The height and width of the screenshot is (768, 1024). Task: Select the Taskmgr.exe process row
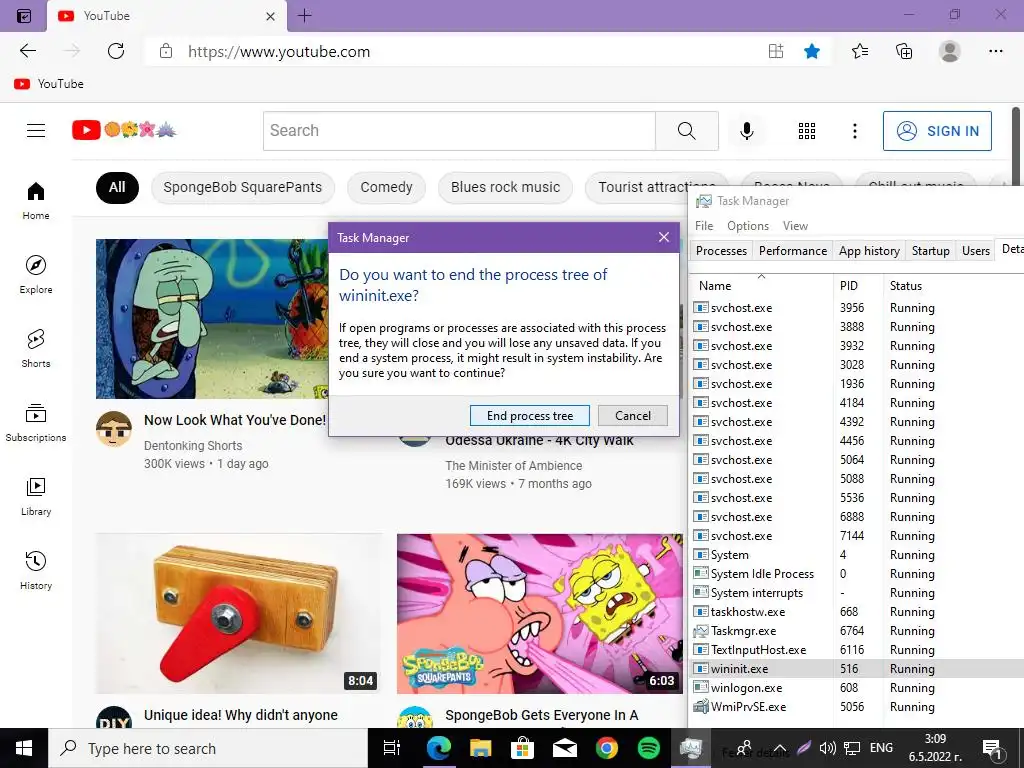point(857,631)
